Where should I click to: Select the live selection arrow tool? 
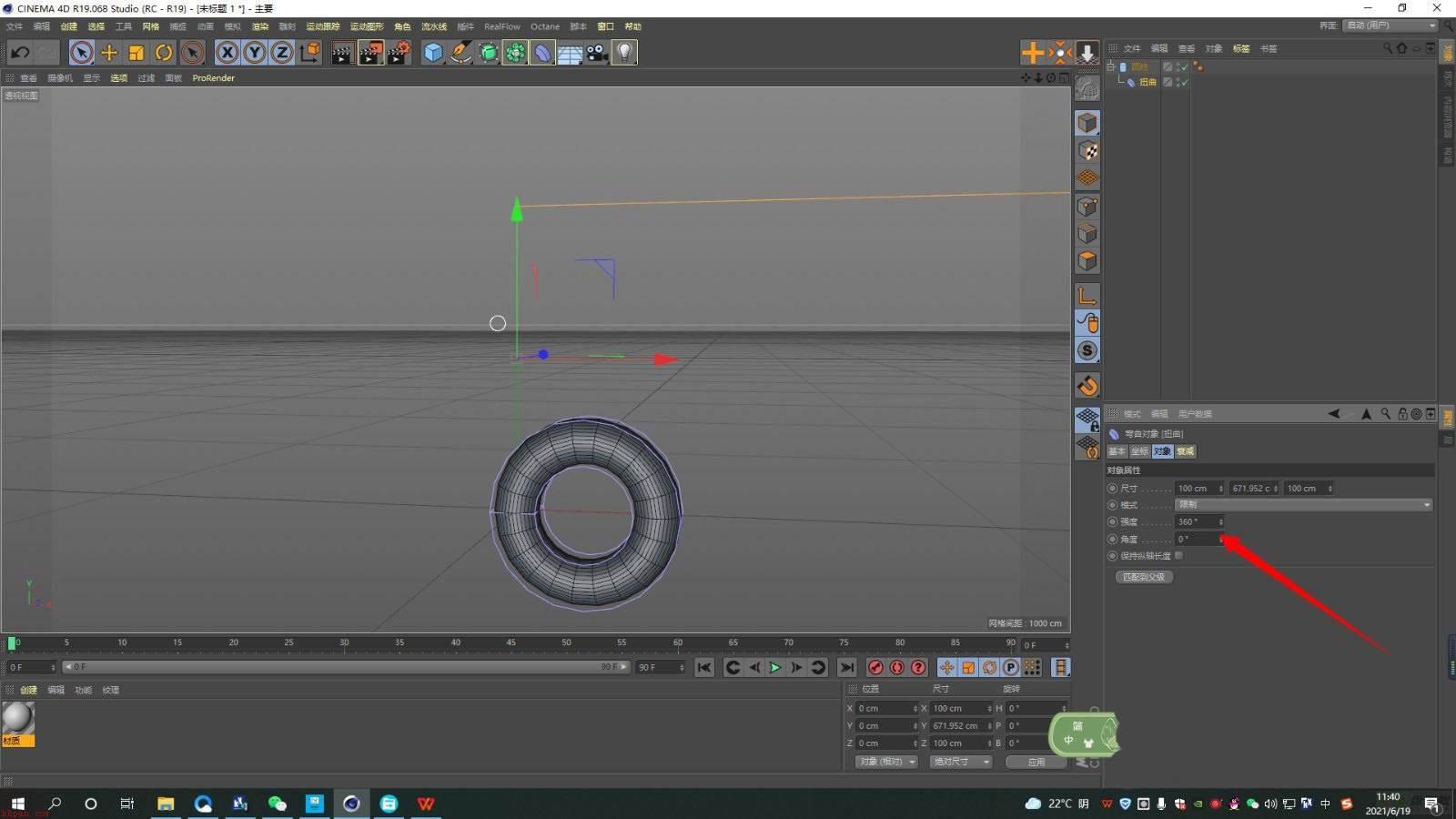pyautogui.click(x=82, y=53)
